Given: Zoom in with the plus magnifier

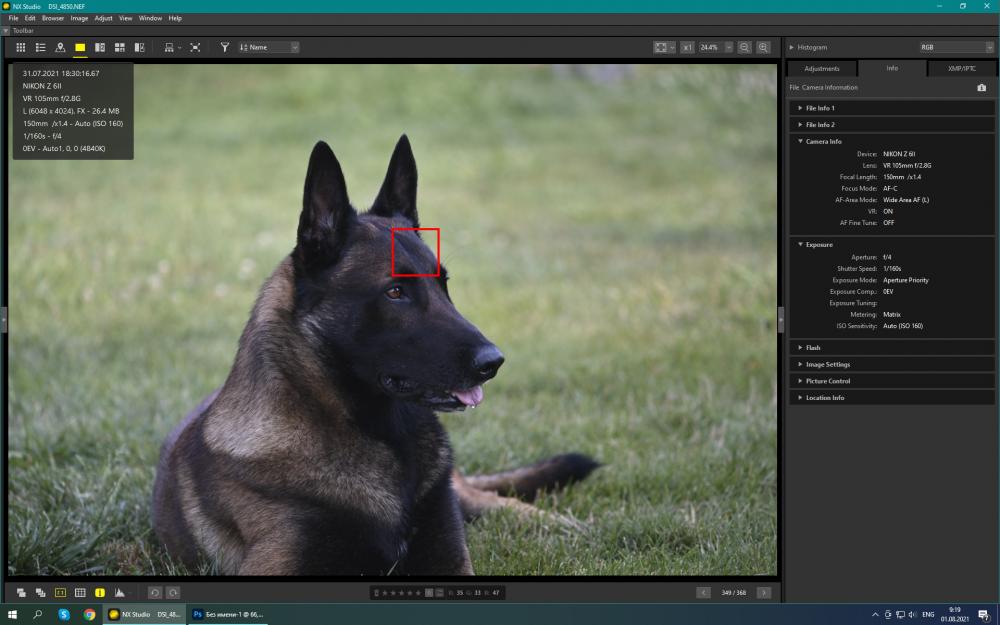Looking at the screenshot, I should click(763, 47).
